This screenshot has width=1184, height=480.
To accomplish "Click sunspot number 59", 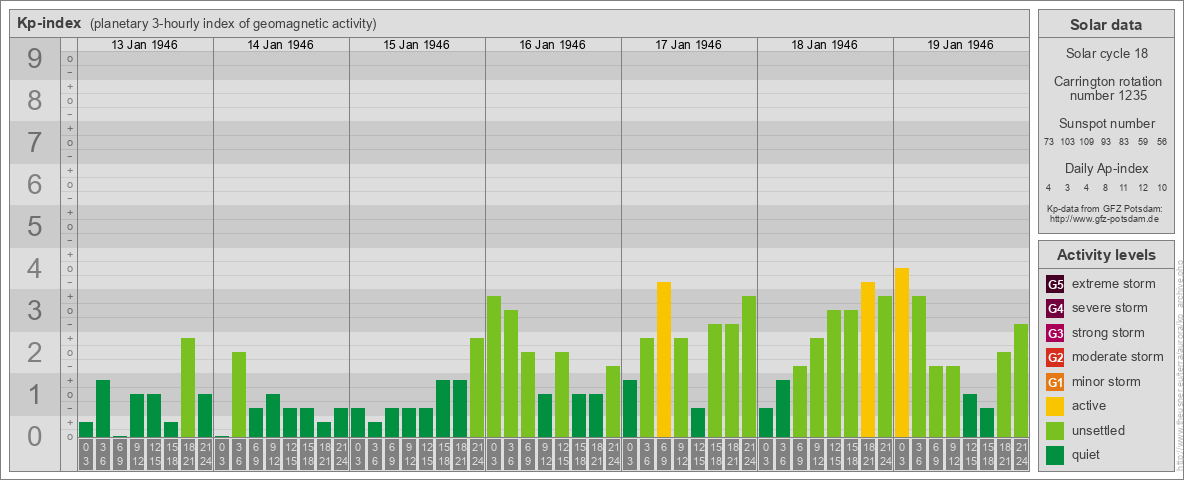I will coord(1143,142).
